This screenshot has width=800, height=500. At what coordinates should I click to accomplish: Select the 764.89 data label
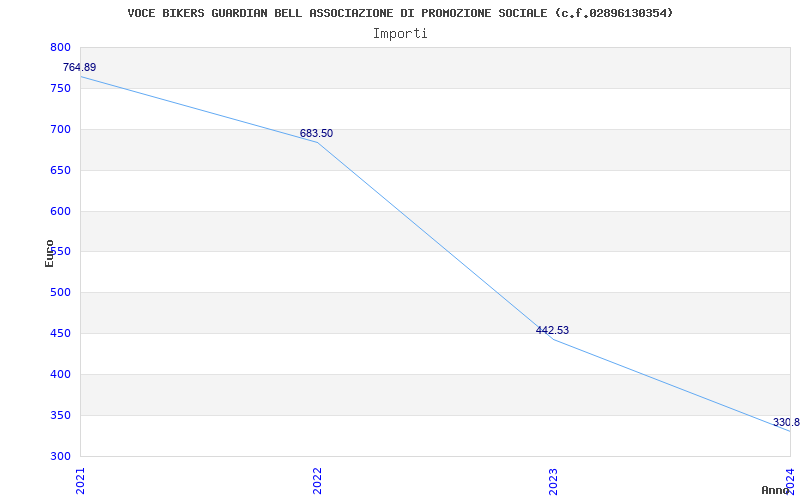point(80,67)
